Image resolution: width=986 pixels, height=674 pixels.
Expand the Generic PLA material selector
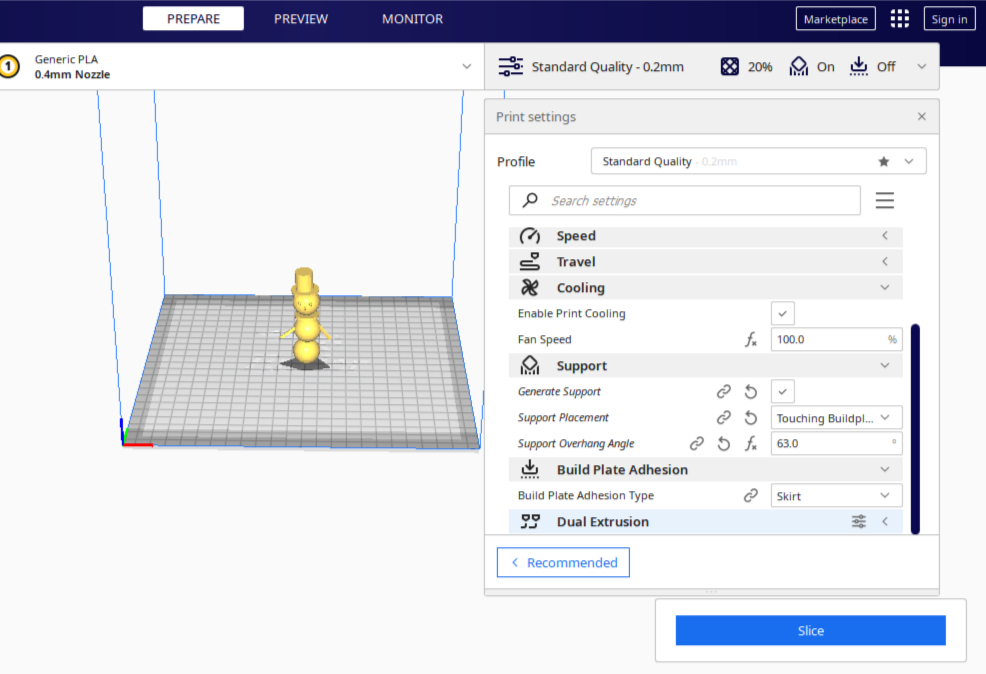(x=467, y=66)
